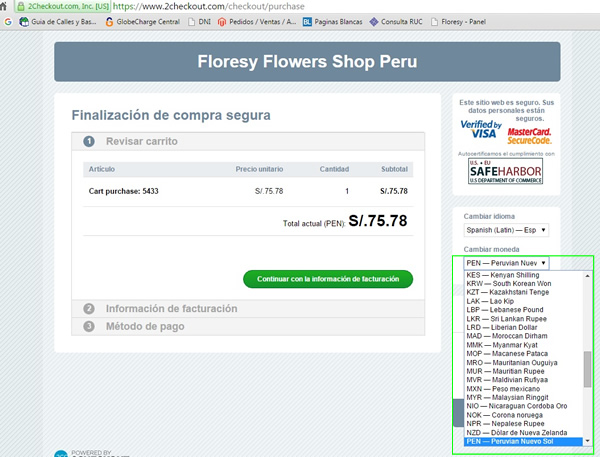Click the Artículo column header
This screenshot has width=600, height=457.
tap(102, 169)
